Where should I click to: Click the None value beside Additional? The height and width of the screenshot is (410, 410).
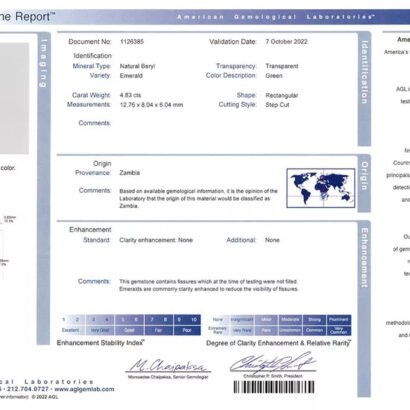point(272,240)
